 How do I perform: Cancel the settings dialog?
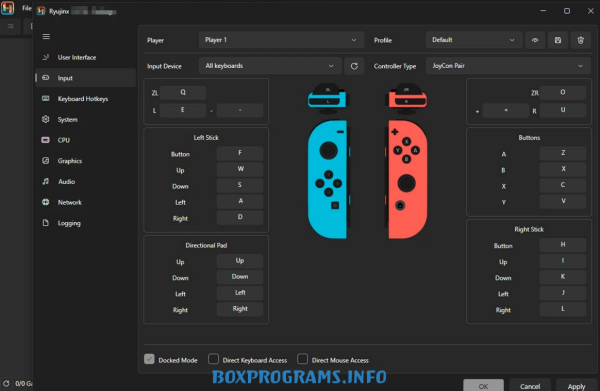tap(530, 385)
